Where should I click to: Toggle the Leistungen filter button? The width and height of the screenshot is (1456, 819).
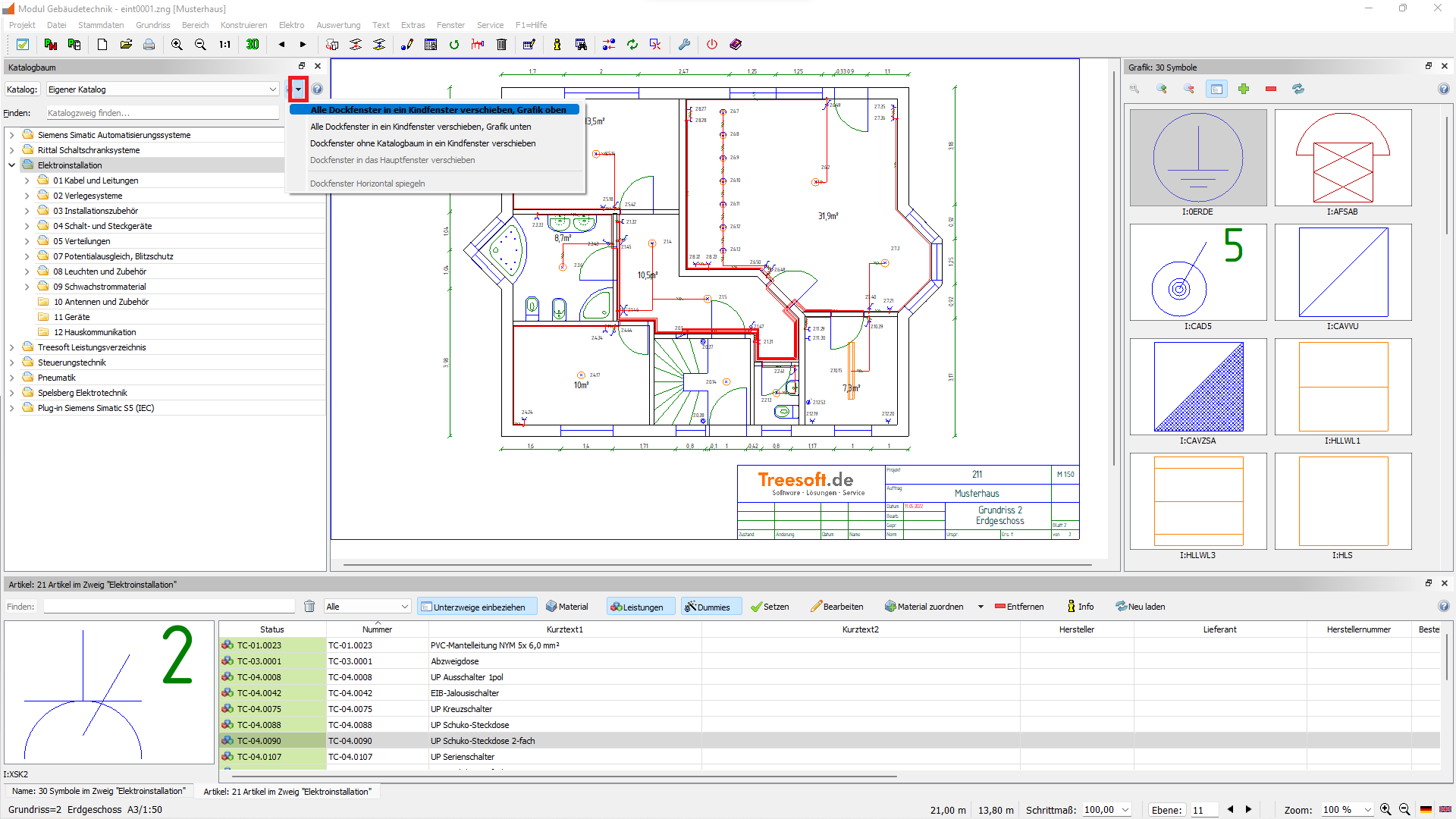click(x=640, y=607)
